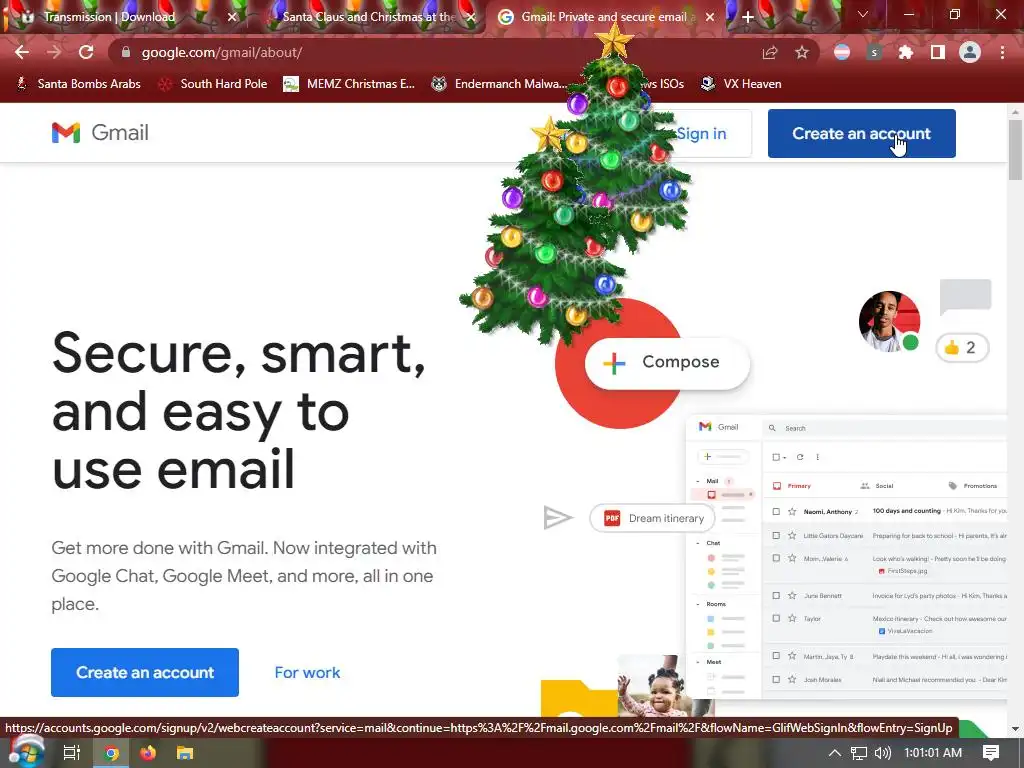Open MEMZ Christmas bookmark
The width and height of the screenshot is (1024, 768).
pos(349,84)
